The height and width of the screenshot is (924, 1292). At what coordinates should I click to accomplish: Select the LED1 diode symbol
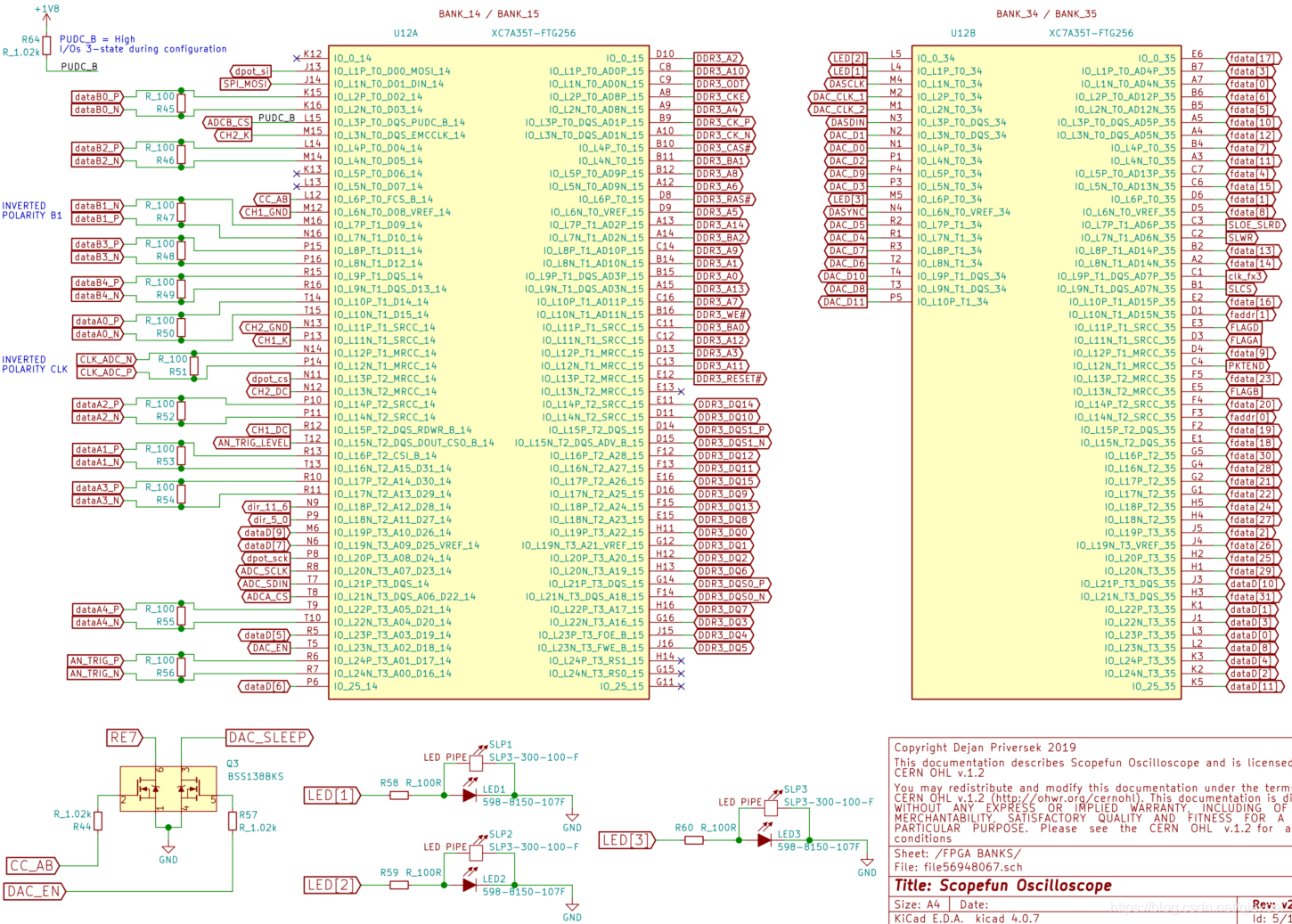(470, 795)
